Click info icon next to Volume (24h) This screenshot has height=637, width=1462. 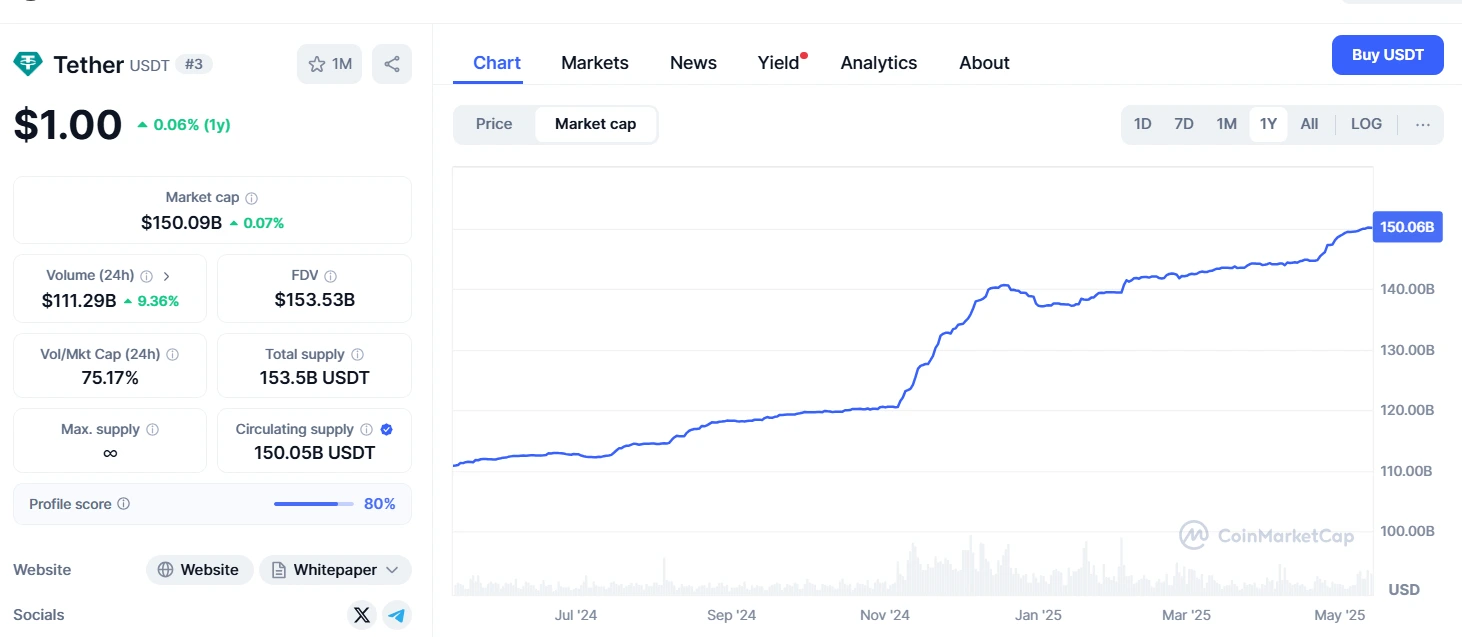click(147, 276)
